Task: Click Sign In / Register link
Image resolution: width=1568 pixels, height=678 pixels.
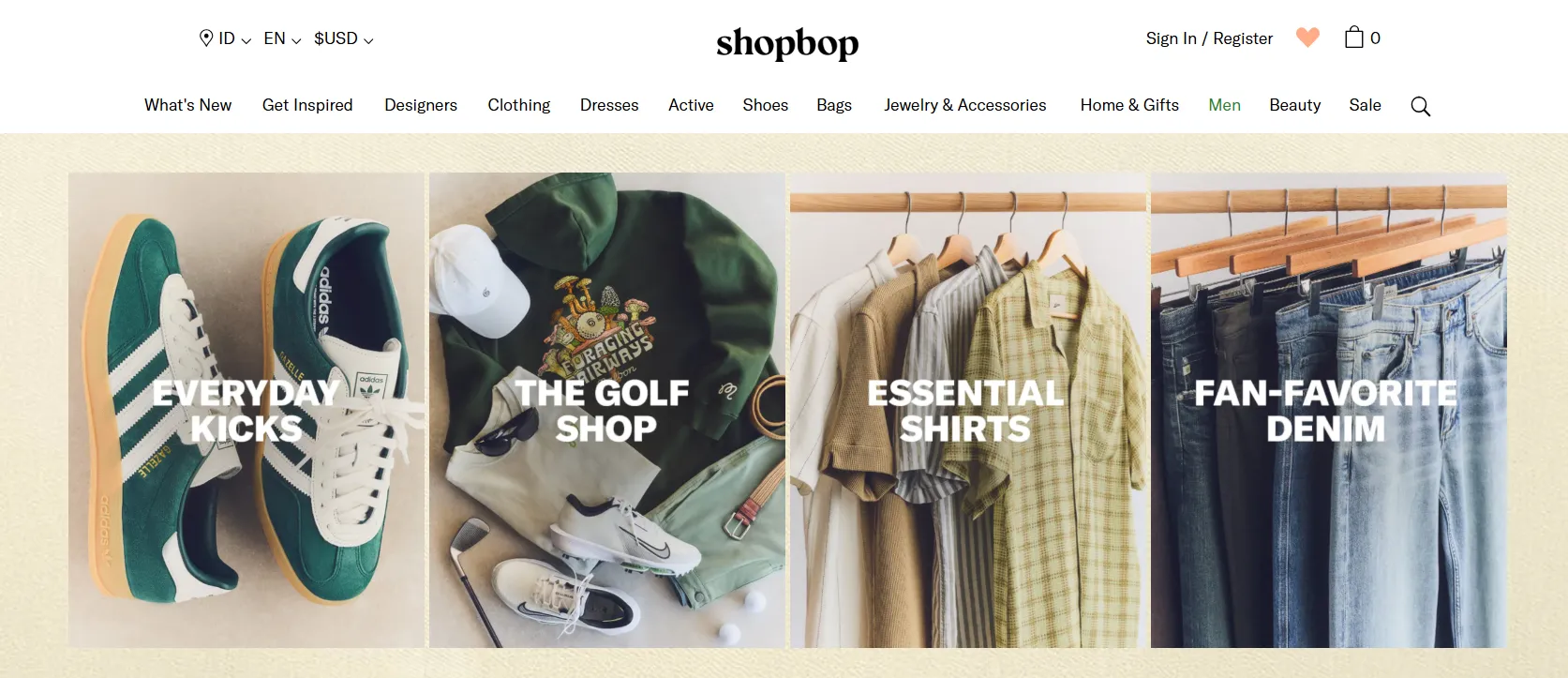Action: pos(1209,38)
